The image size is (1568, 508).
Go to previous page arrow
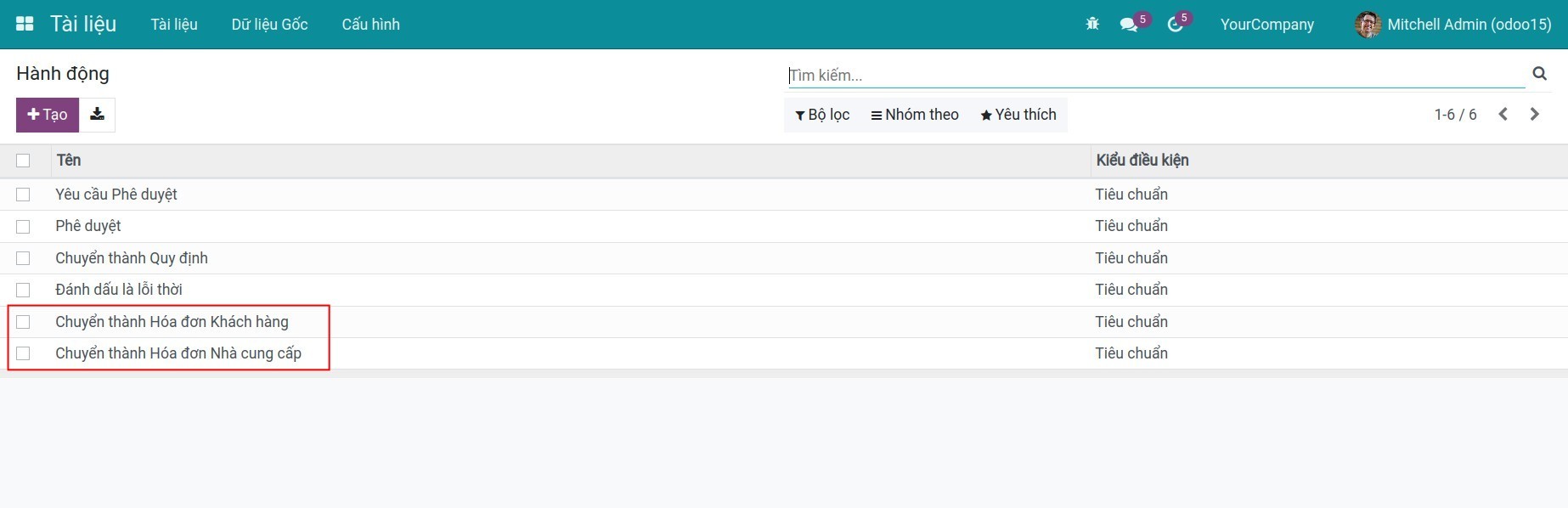(1503, 115)
